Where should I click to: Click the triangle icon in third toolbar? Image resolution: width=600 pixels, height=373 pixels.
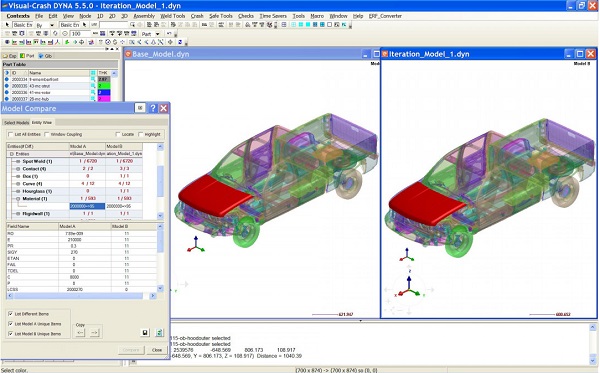pyautogui.click(x=153, y=42)
